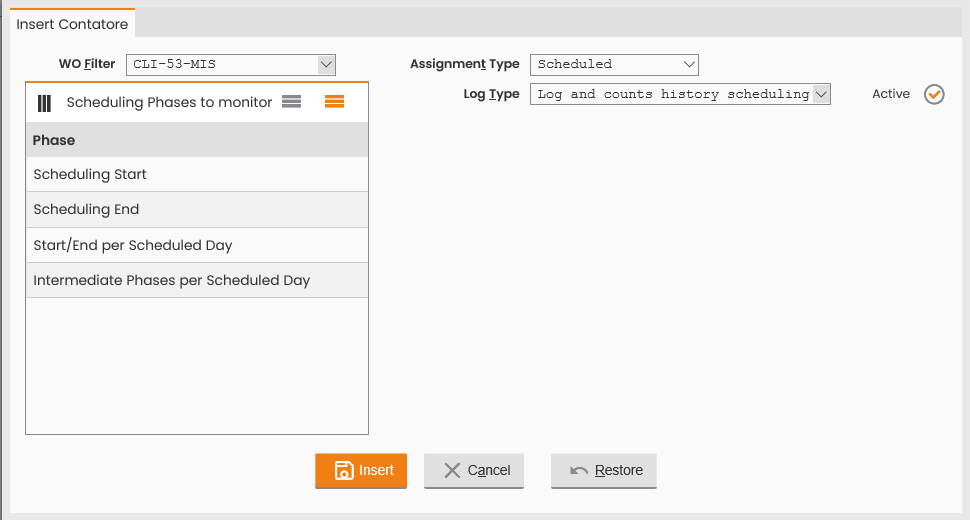Click the column selector icon beside Scheduling Phases
This screenshot has height=520, width=970.
45,103
